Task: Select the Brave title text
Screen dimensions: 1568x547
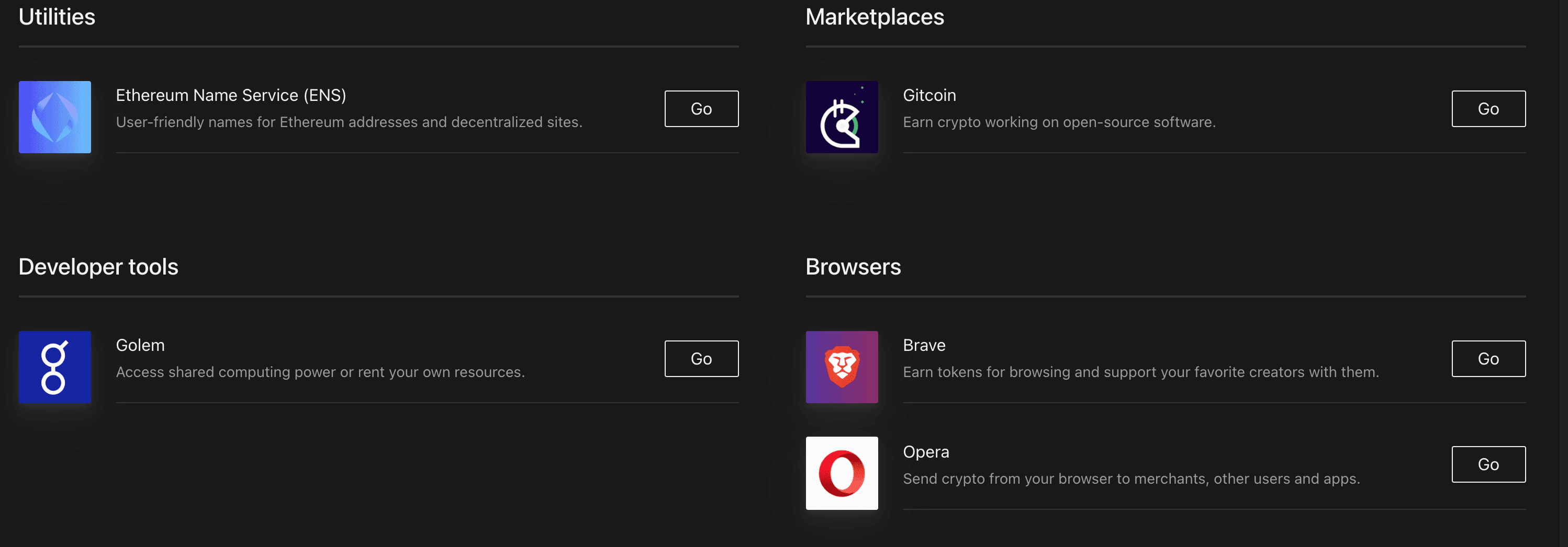Action: [923, 345]
